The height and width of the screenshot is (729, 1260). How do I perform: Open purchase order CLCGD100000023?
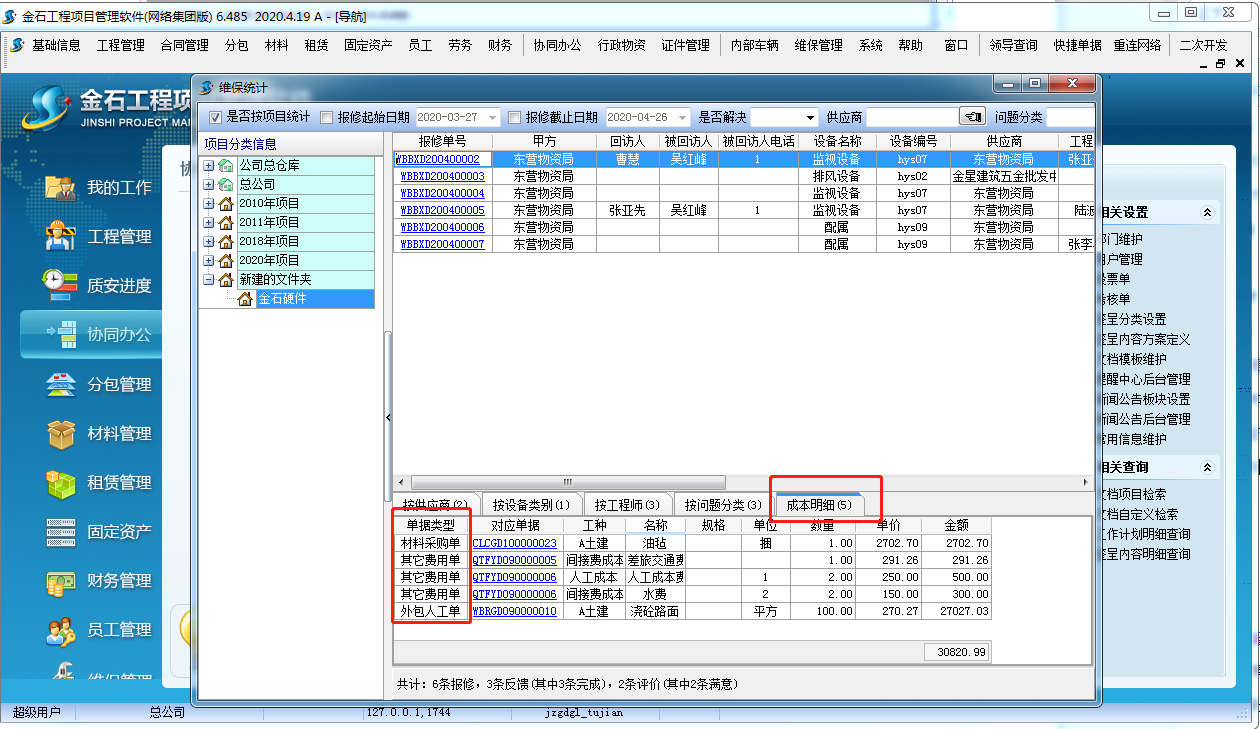pos(514,542)
